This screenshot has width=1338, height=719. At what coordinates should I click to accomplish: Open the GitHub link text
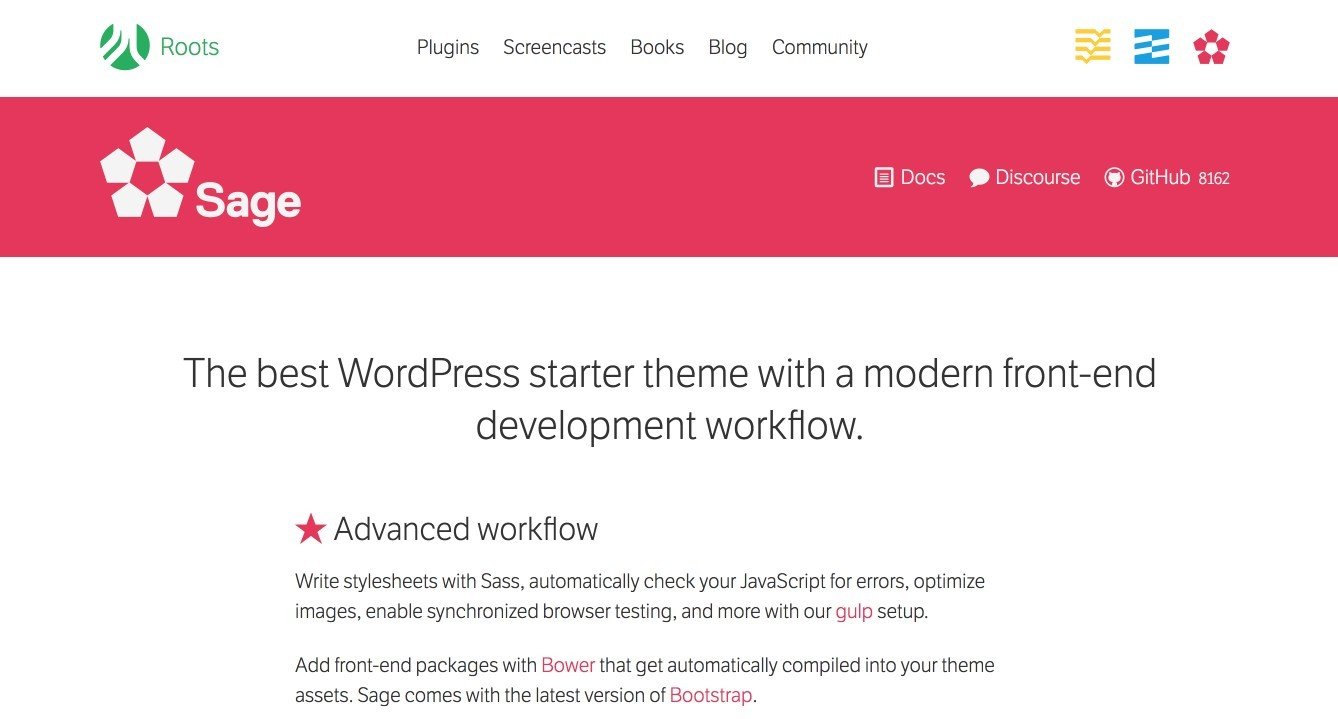[1160, 177]
